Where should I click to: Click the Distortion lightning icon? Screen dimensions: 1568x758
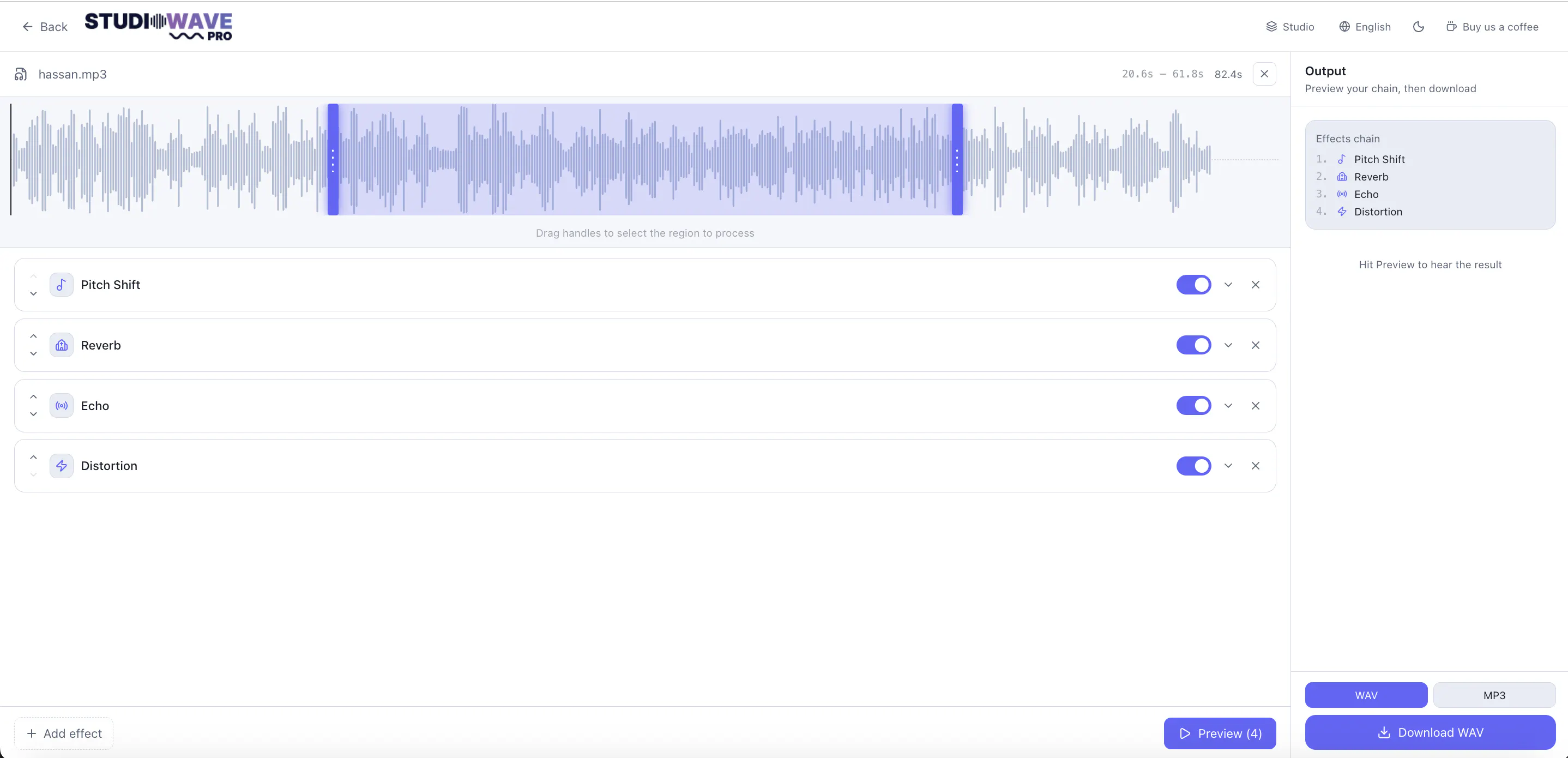[62, 466]
